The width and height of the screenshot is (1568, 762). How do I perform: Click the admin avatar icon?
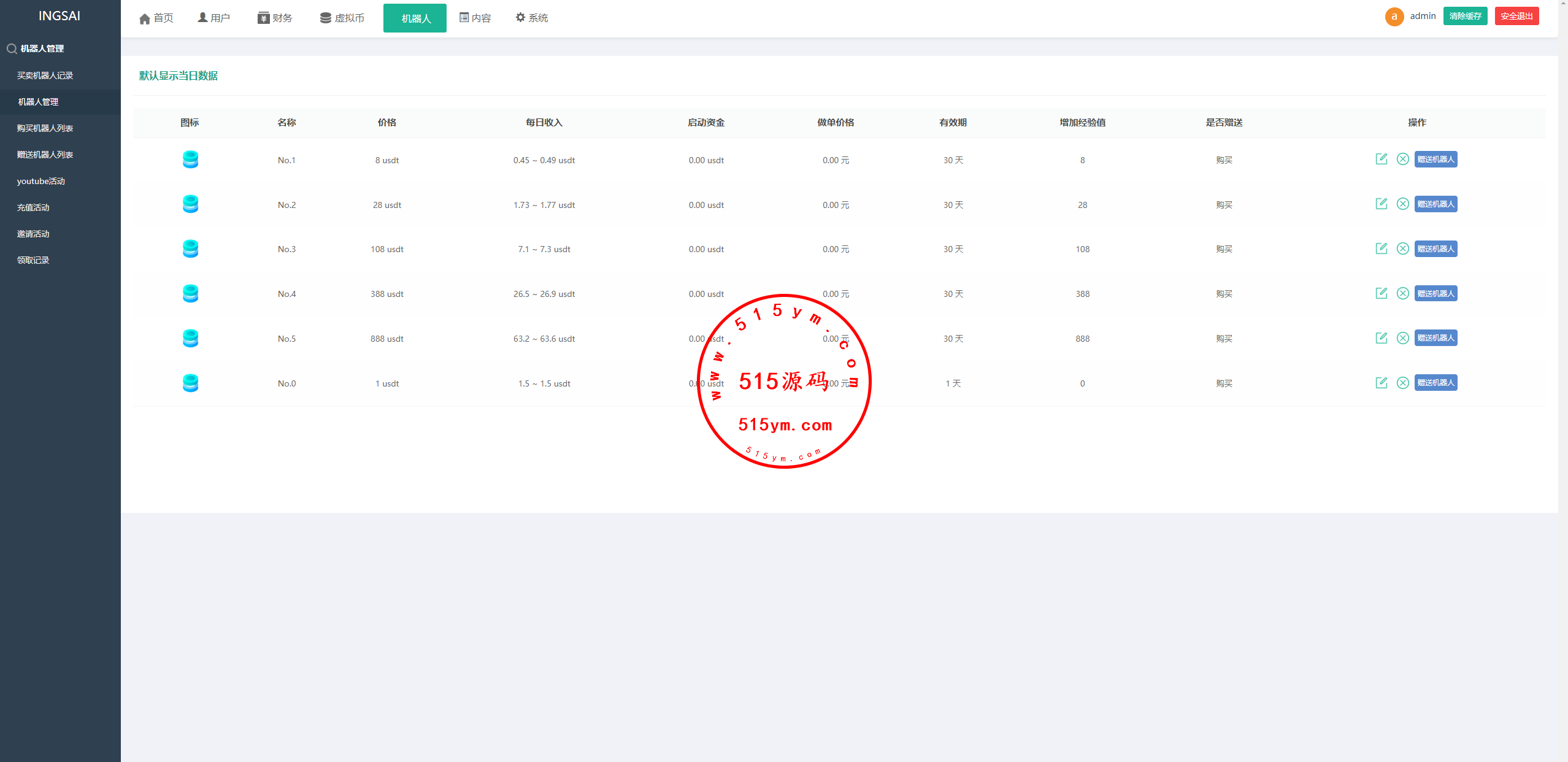coord(1394,17)
